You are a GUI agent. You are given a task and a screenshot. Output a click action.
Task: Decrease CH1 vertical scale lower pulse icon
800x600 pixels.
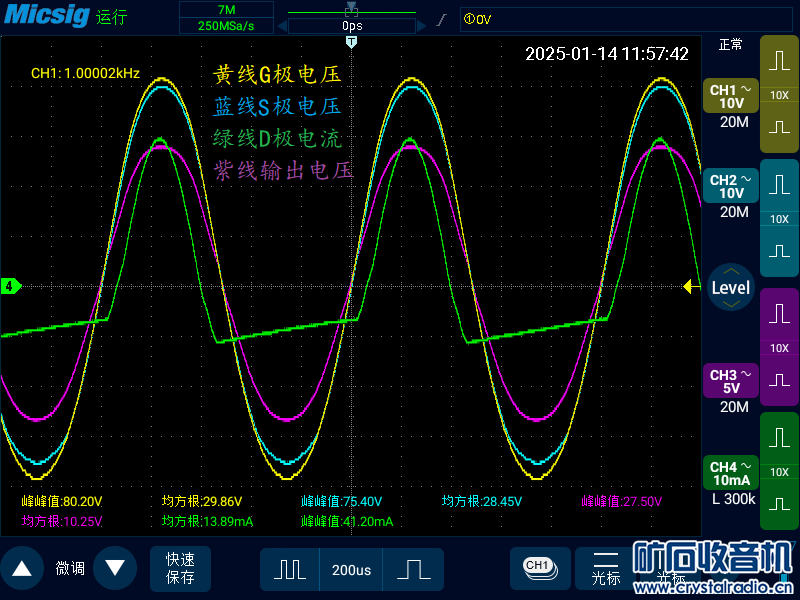[x=780, y=127]
